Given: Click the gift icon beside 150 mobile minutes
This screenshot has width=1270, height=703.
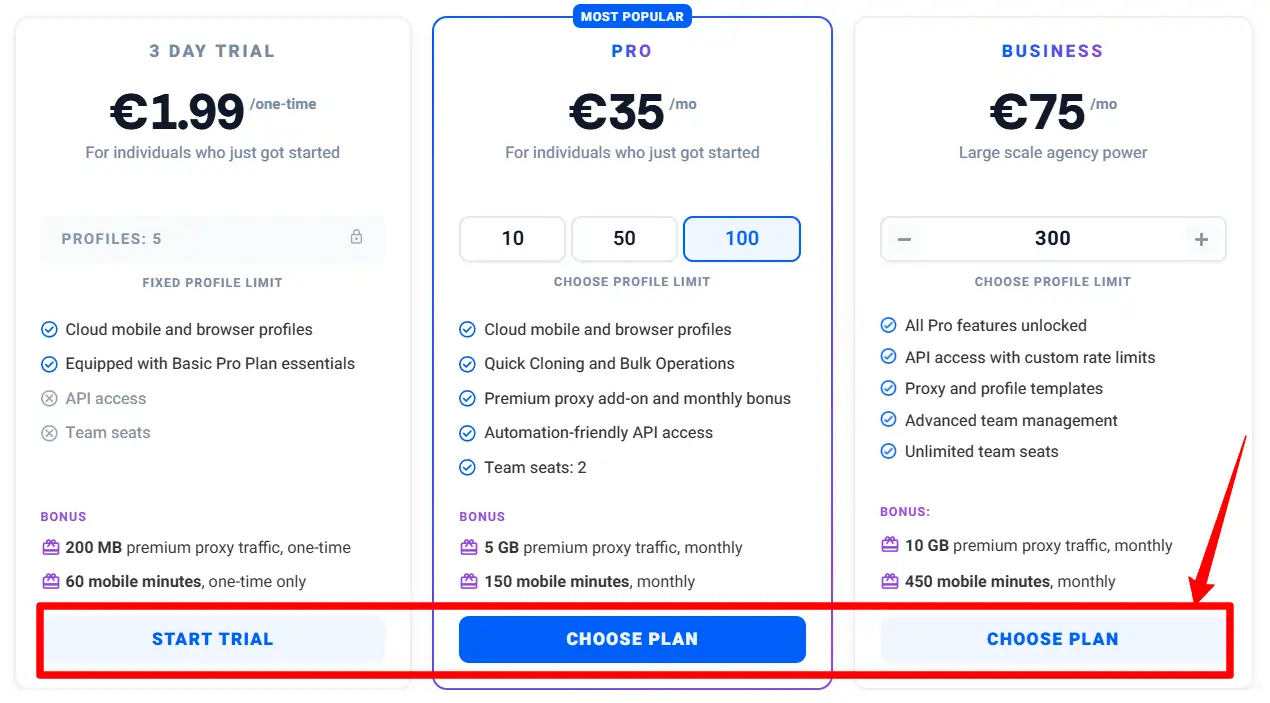Looking at the screenshot, I should [468, 581].
